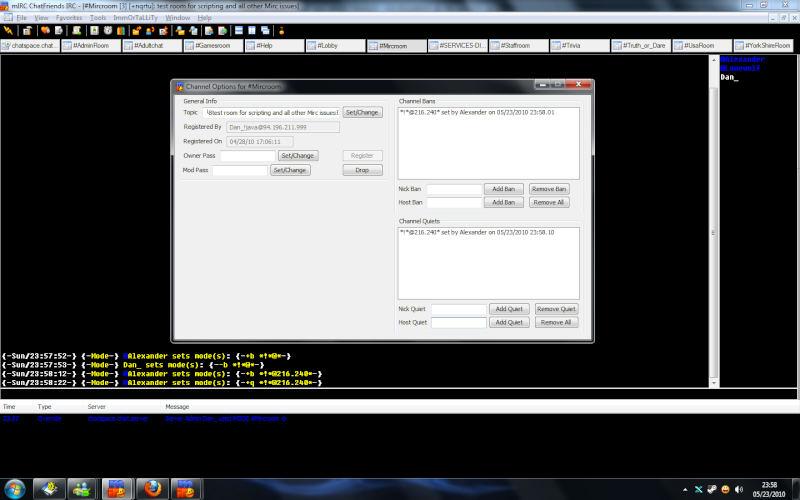Focus the Mod Pass input field

pos(240,170)
